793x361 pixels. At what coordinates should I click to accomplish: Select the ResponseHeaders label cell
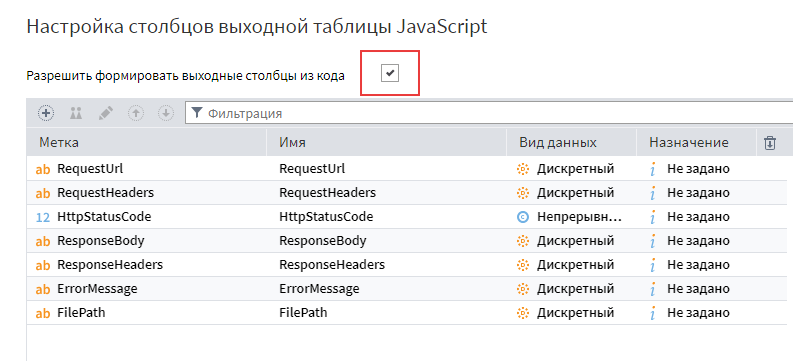coord(147,265)
